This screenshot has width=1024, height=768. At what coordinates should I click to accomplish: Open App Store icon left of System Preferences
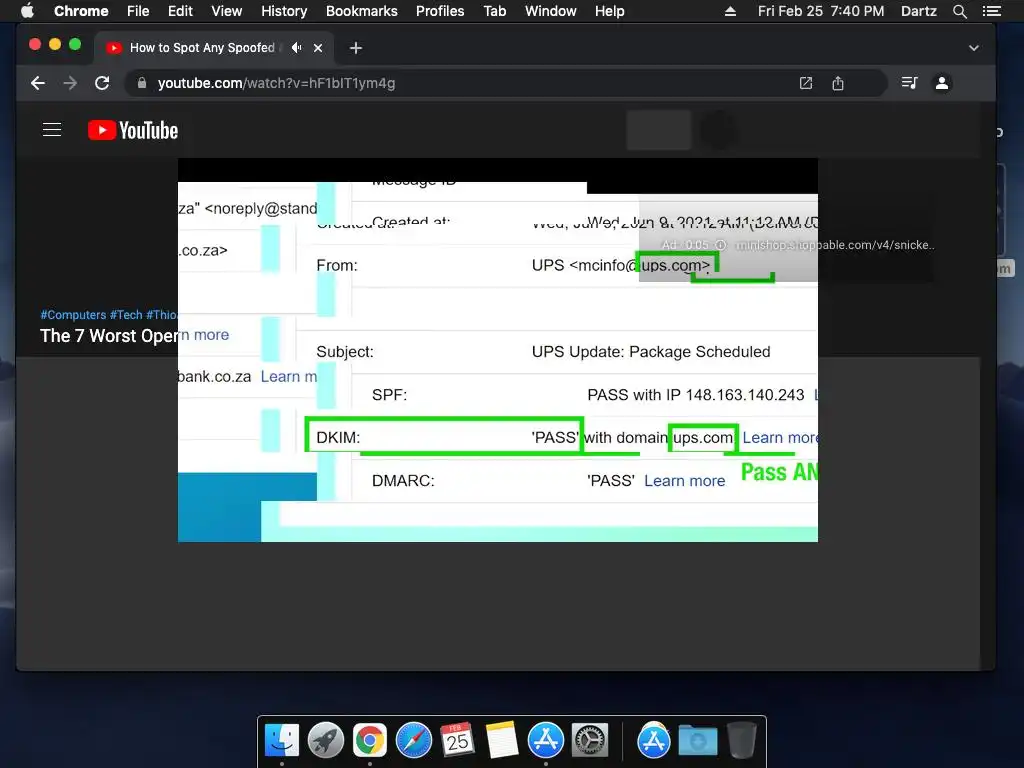[x=545, y=740]
